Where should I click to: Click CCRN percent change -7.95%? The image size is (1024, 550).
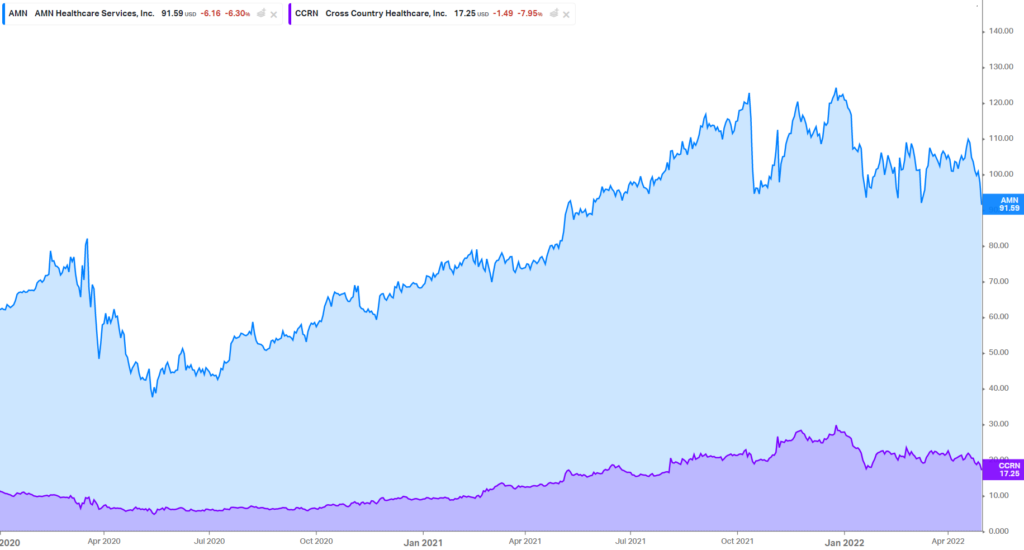[530, 13]
